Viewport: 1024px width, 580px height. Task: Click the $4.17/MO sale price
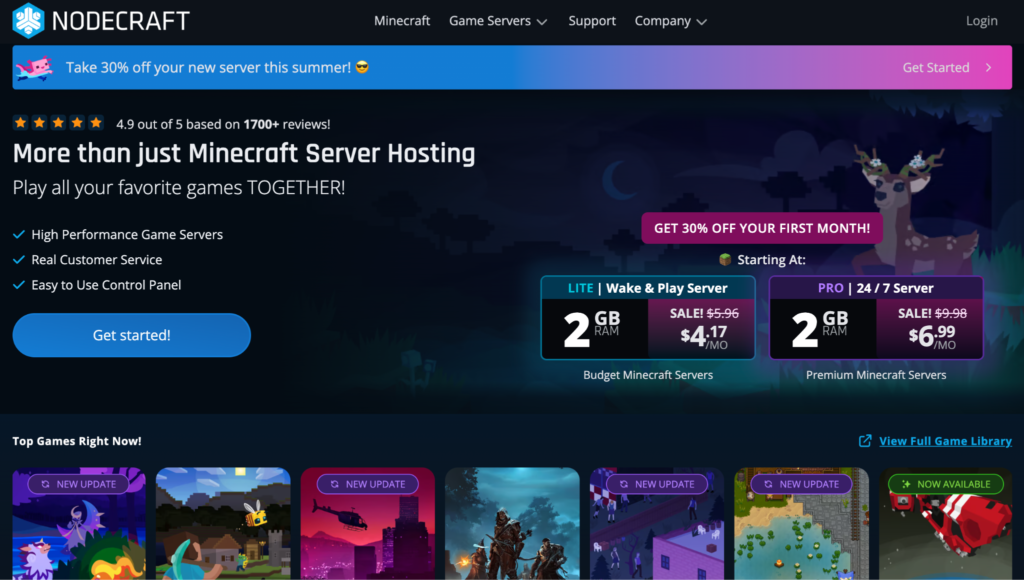(703, 336)
